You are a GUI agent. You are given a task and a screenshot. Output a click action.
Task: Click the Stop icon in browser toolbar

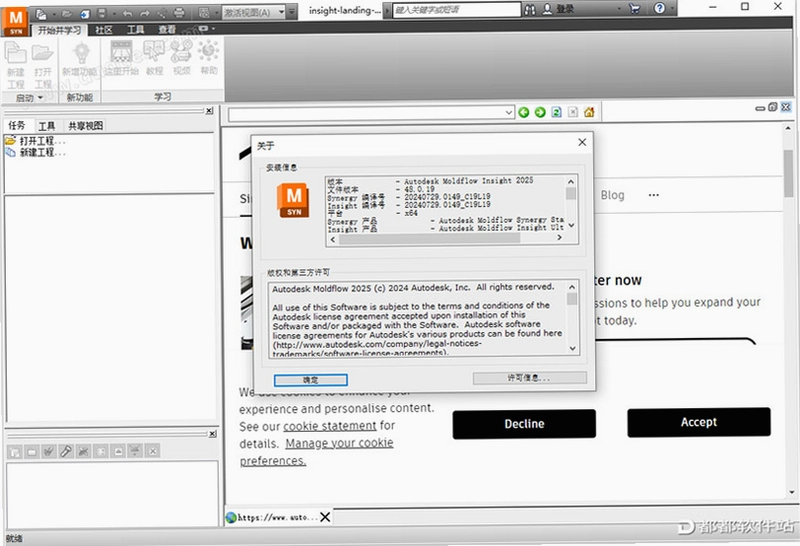pos(573,112)
